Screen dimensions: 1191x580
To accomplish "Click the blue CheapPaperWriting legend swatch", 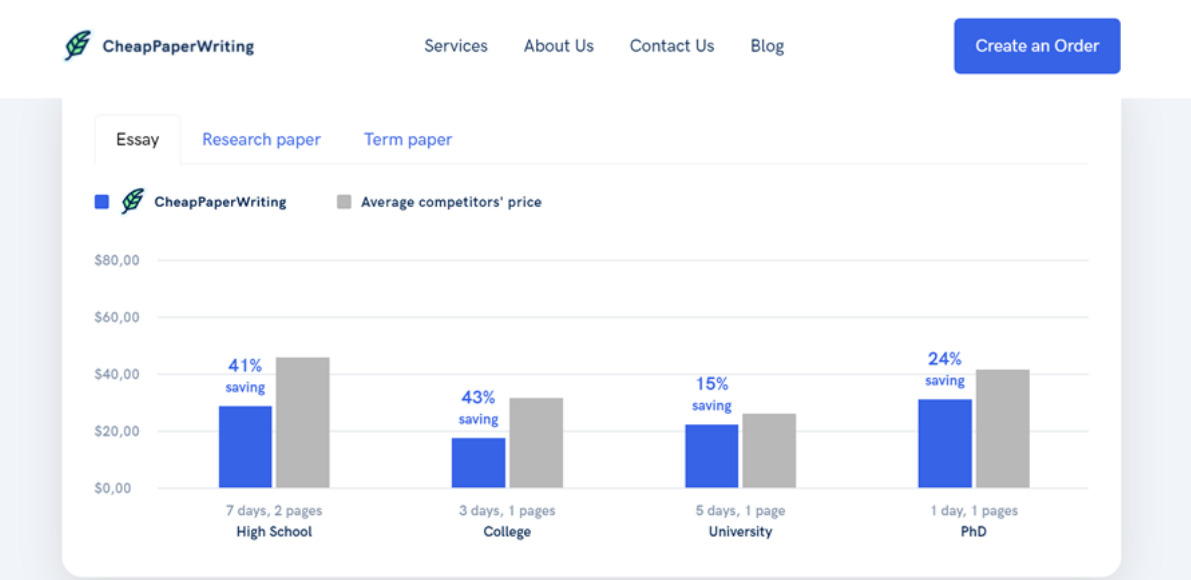I will pyautogui.click(x=102, y=202).
